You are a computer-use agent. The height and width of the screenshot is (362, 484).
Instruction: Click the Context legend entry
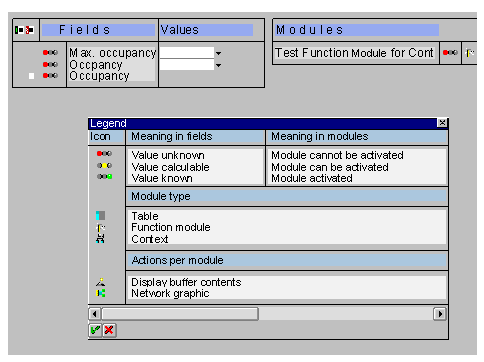(x=150, y=239)
